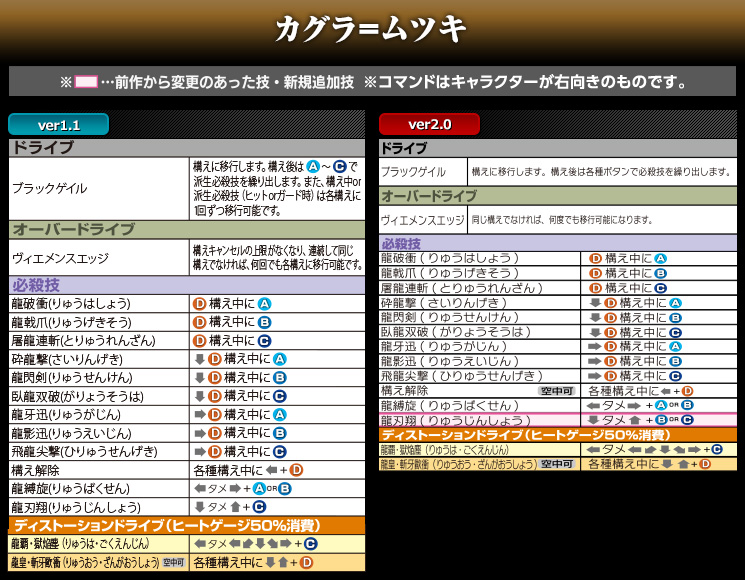745x580 pixels.
Task: Click the ver1.1 blue version badge
Action: (58, 124)
